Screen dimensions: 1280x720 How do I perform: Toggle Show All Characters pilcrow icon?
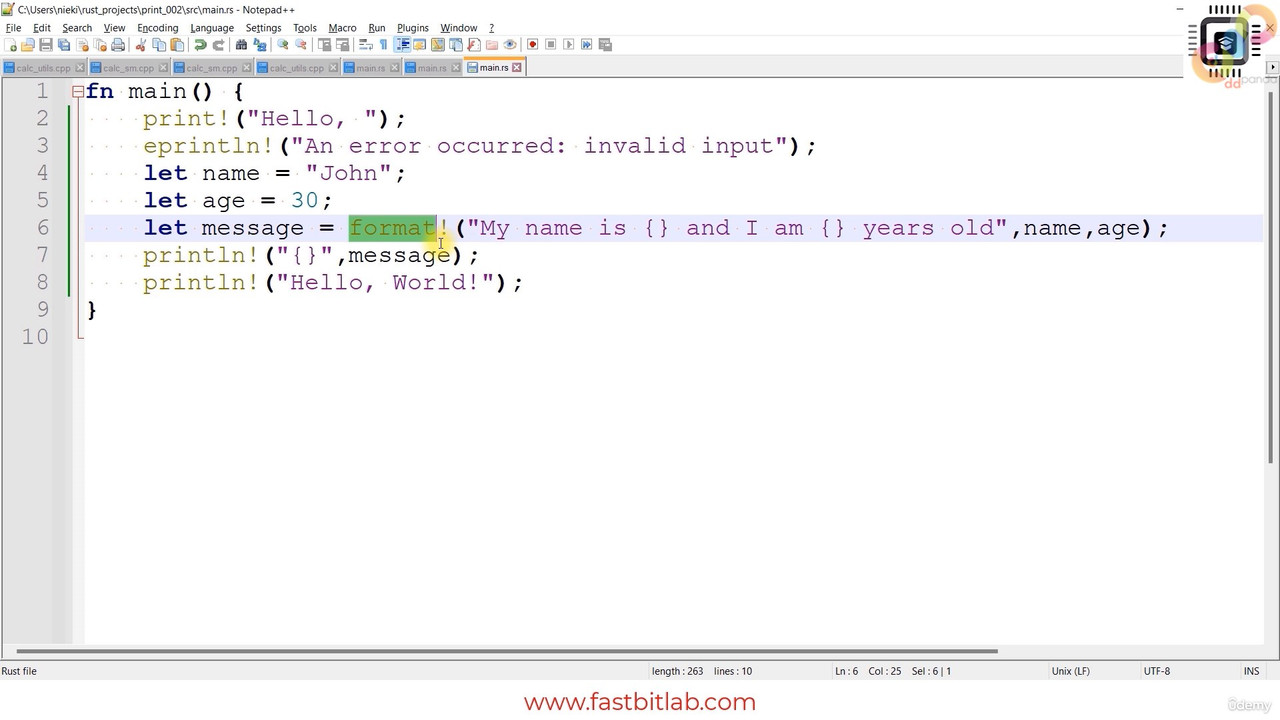click(384, 44)
